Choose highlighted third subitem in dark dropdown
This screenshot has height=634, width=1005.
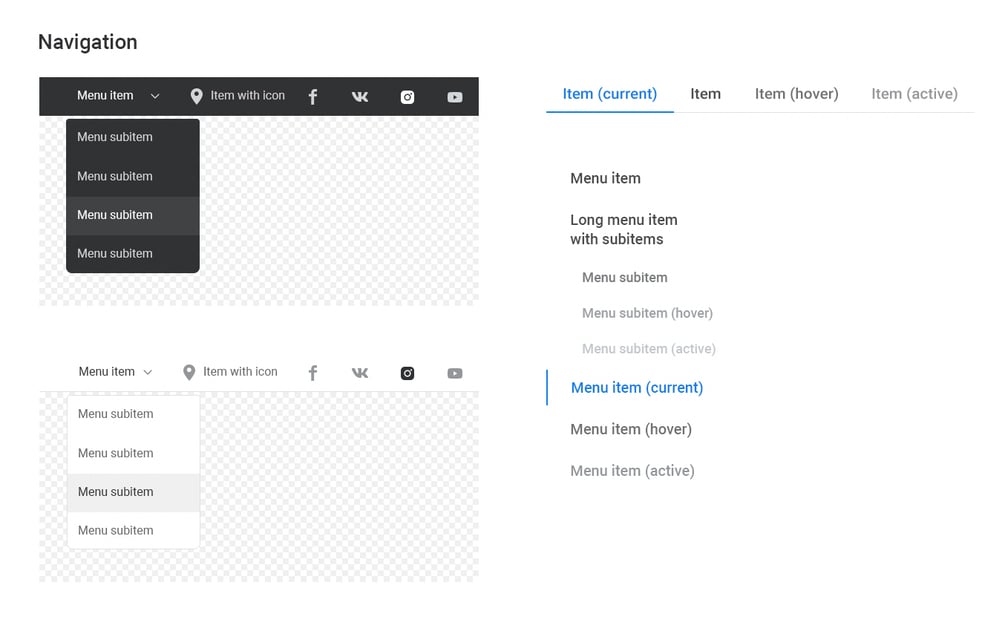[133, 215]
